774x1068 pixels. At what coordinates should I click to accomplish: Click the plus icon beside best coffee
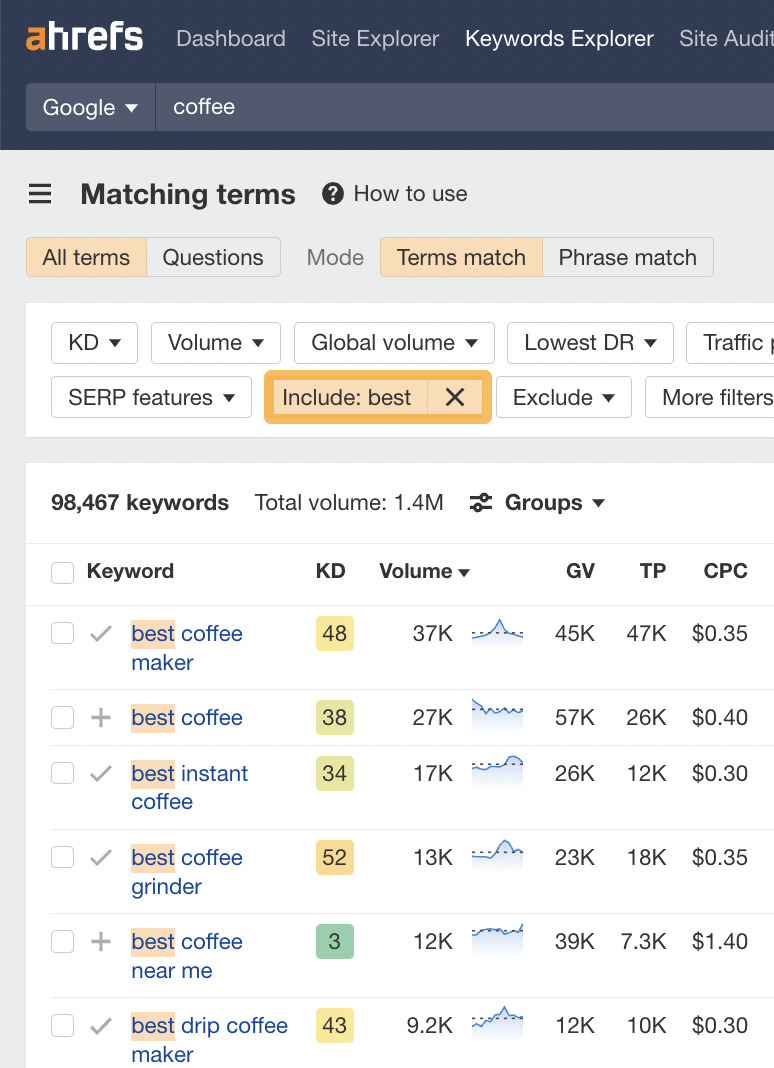click(x=101, y=718)
